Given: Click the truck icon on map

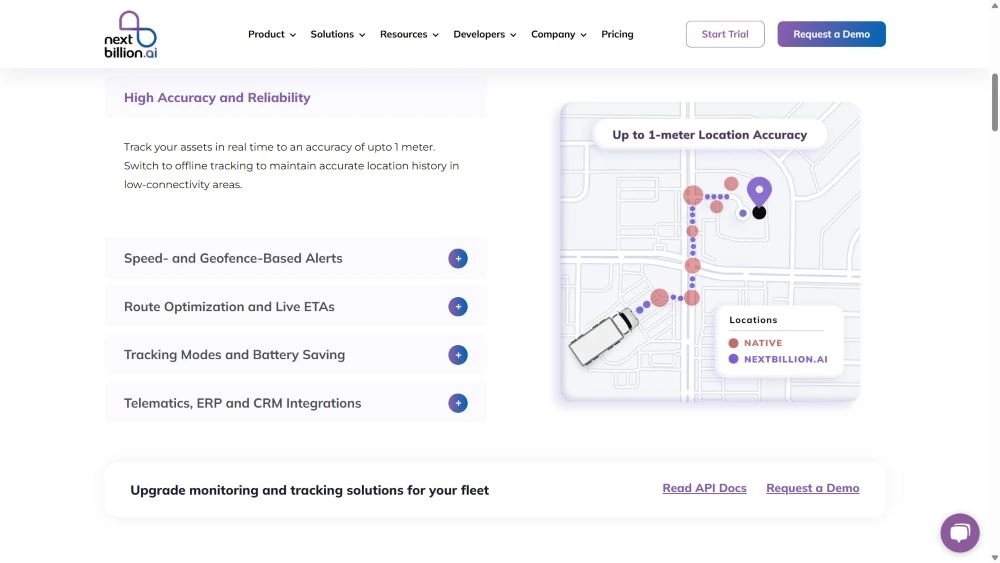Looking at the screenshot, I should tap(602, 336).
